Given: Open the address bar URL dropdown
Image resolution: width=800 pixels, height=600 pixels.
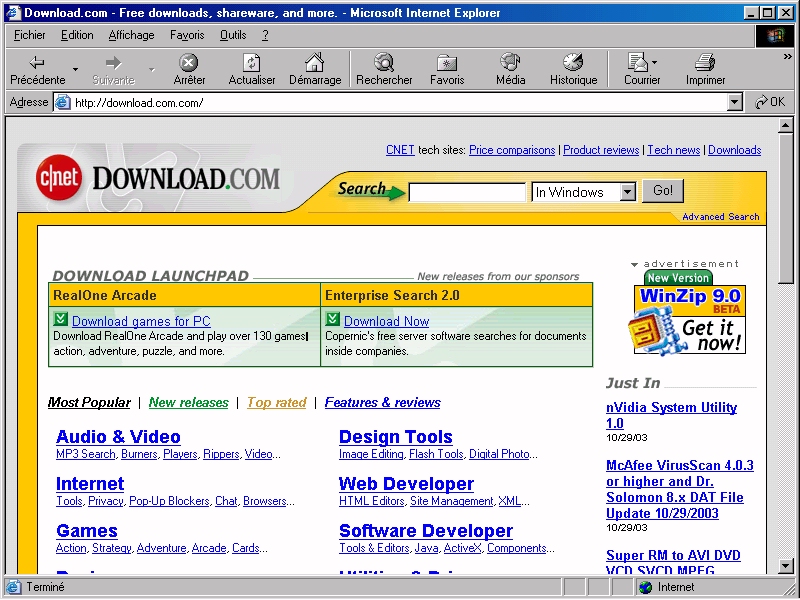Looking at the screenshot, I should coord(734,103).
